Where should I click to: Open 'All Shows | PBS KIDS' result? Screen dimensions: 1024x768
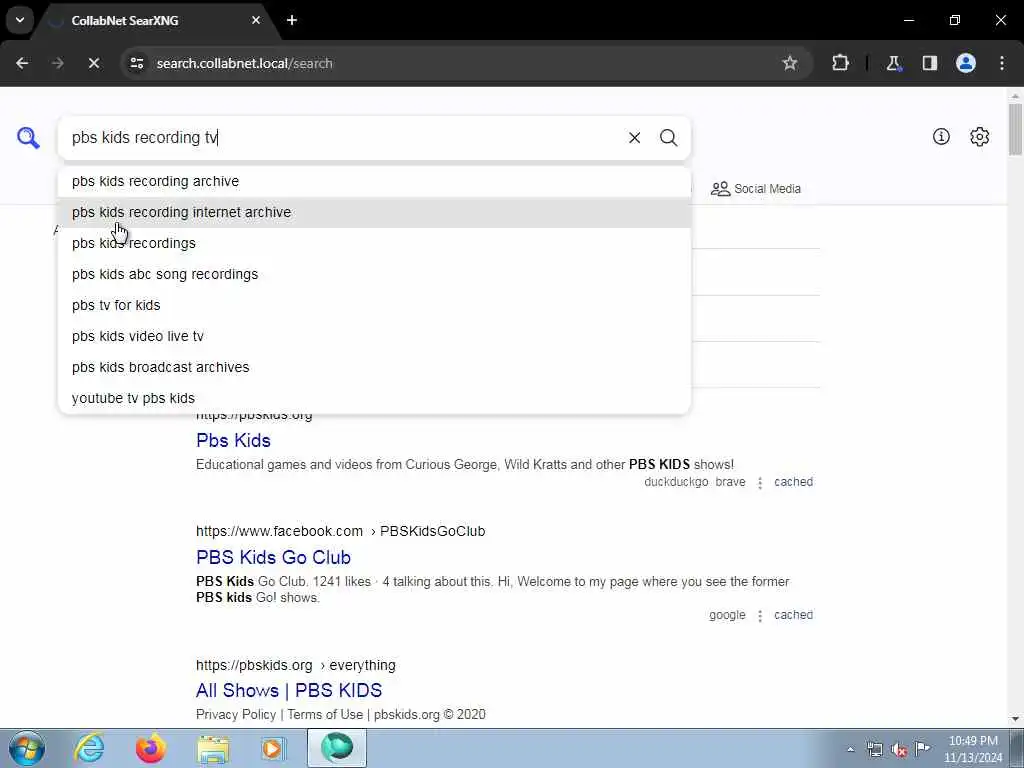289,690
